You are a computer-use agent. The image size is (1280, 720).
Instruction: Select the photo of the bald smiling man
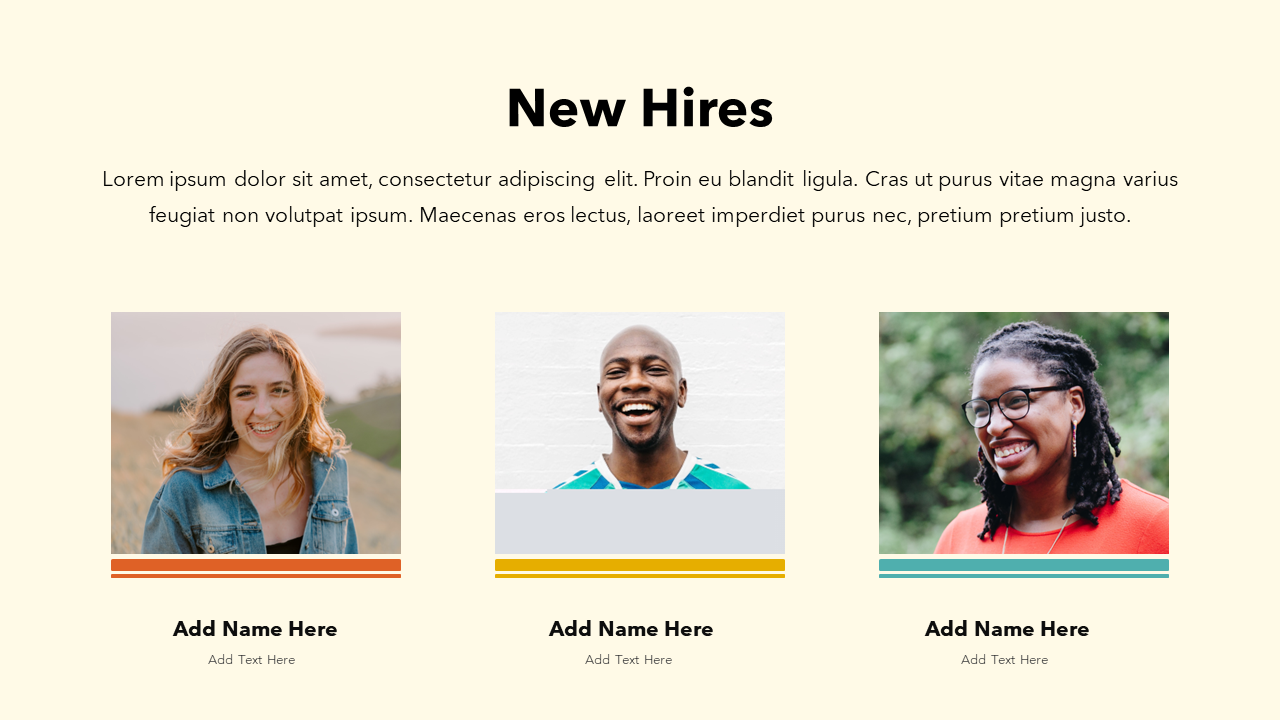pyautogui.click(x=640, y=401)
